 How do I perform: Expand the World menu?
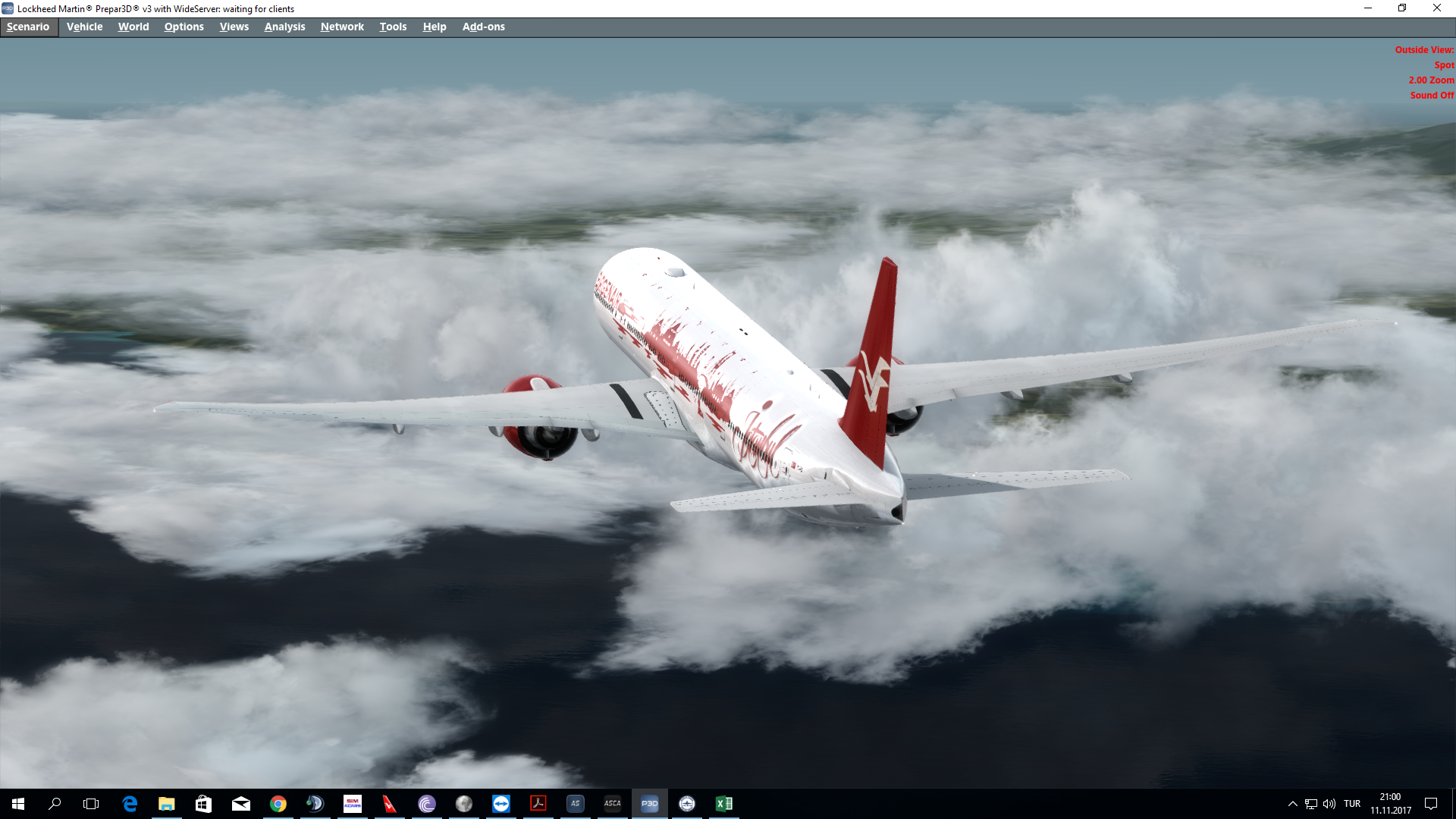[x=133, y=27]
